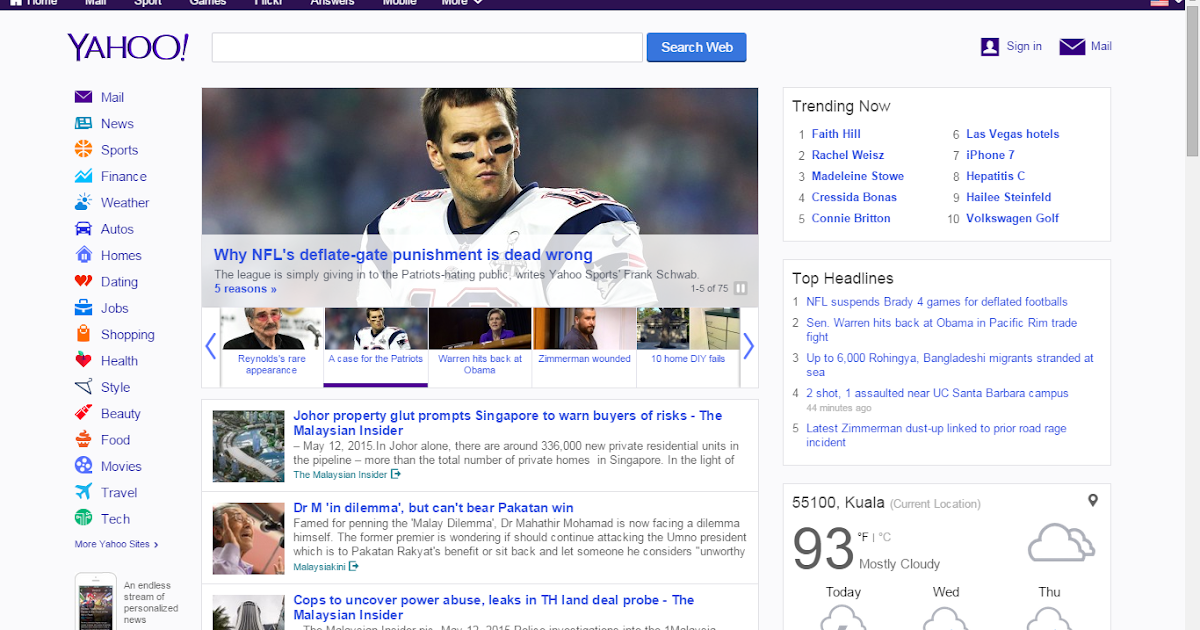Select Reynolds's rare appearance thumbnail
The image size is (1200, 630).
(x=271, y=347)
